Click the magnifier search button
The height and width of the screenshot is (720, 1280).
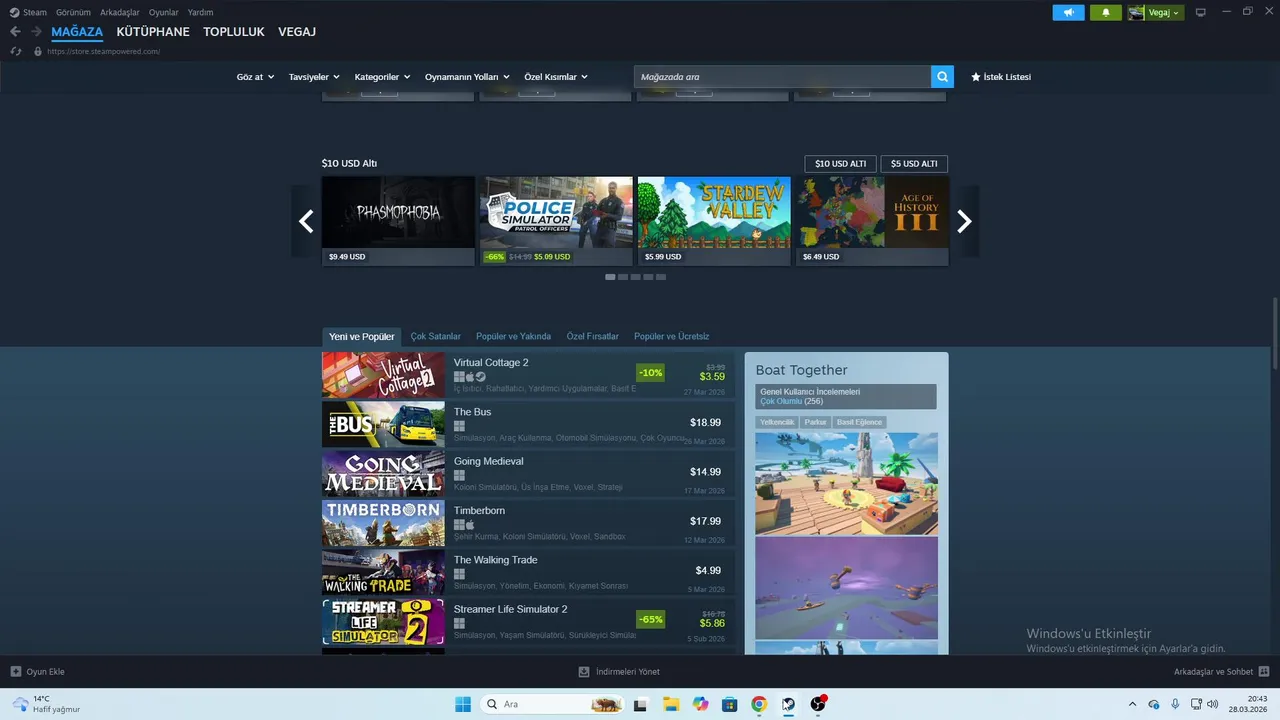tap(942, 77)
